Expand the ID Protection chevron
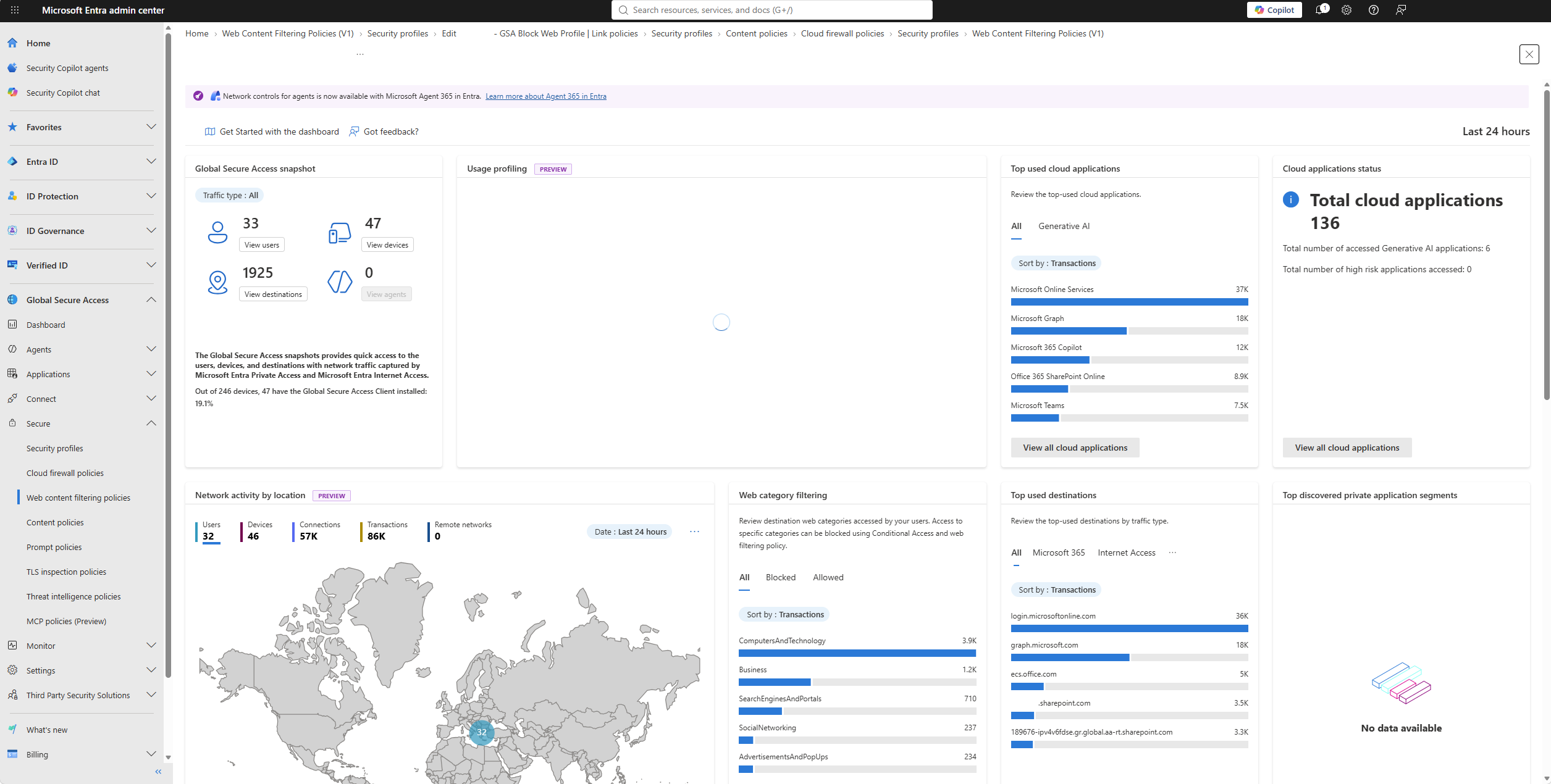The image size is (1551, 784). (x=151, y=196)
